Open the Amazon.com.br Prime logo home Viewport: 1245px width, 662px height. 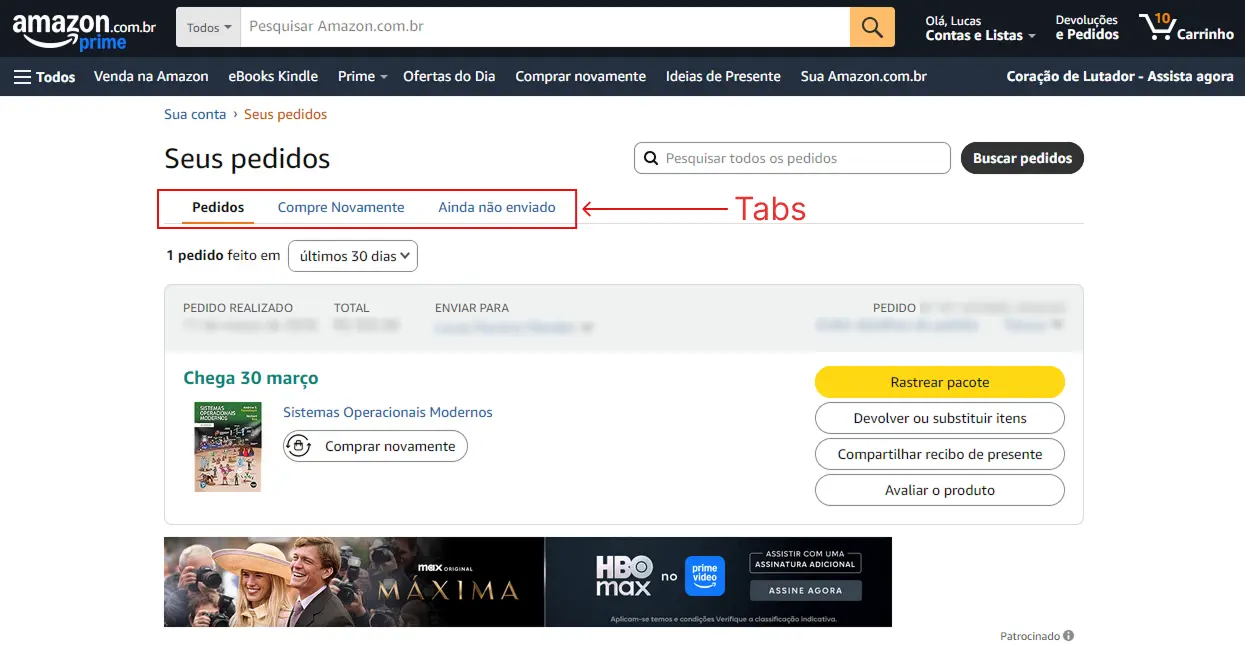[x=84, y=29]
